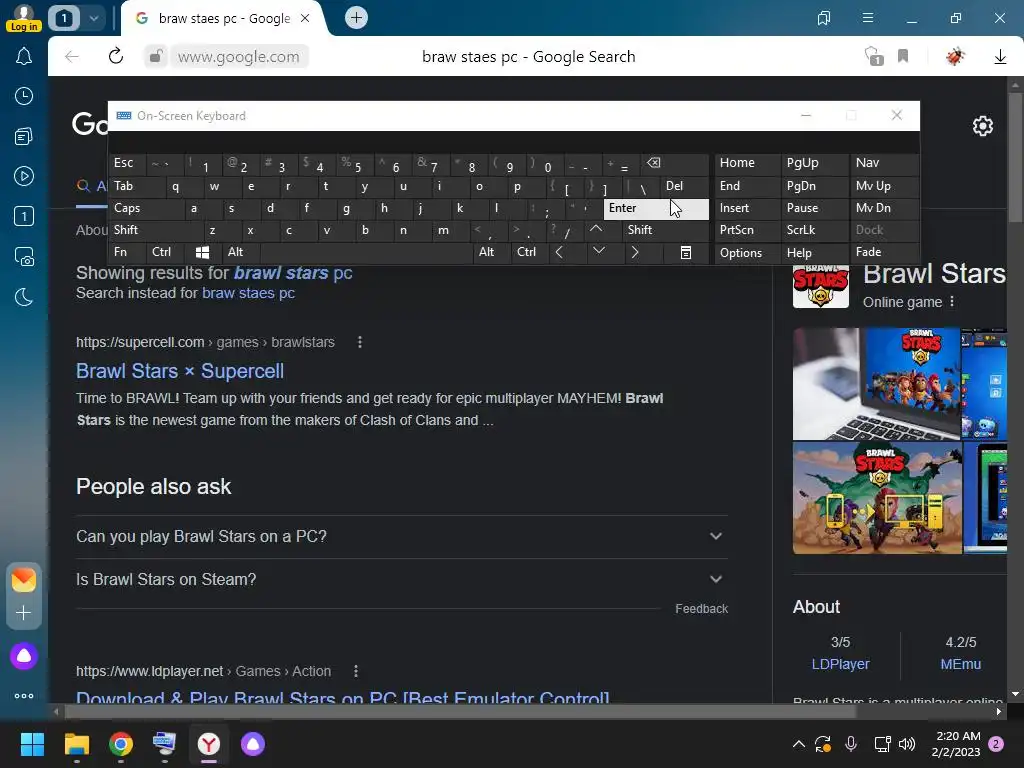Image resolution: width=1024 pixels, height=768 pixels.
Task: Toggle Fade on the on-screen keyboard
Action: (x=885, y=252)
